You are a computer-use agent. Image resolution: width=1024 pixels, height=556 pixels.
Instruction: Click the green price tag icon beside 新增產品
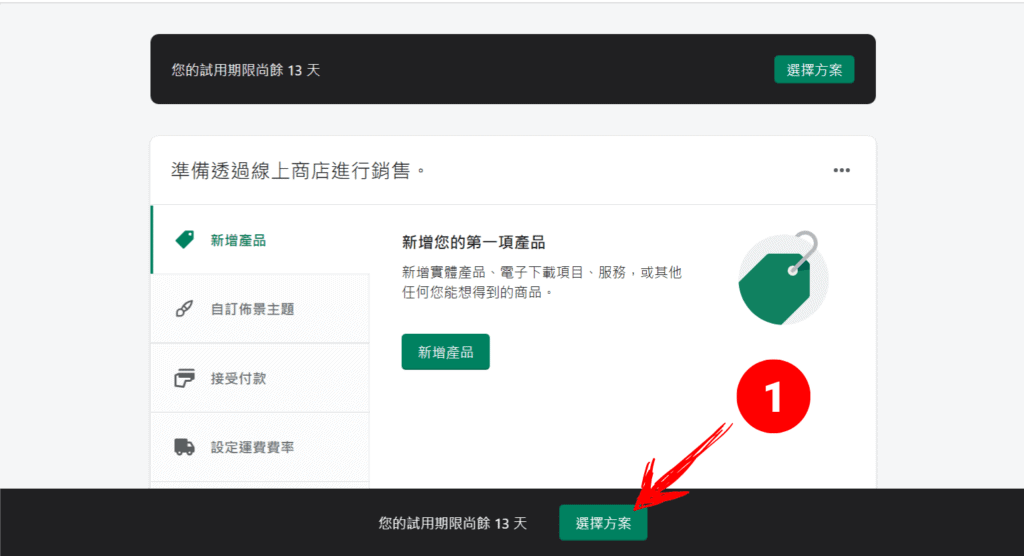coord(185,240)
